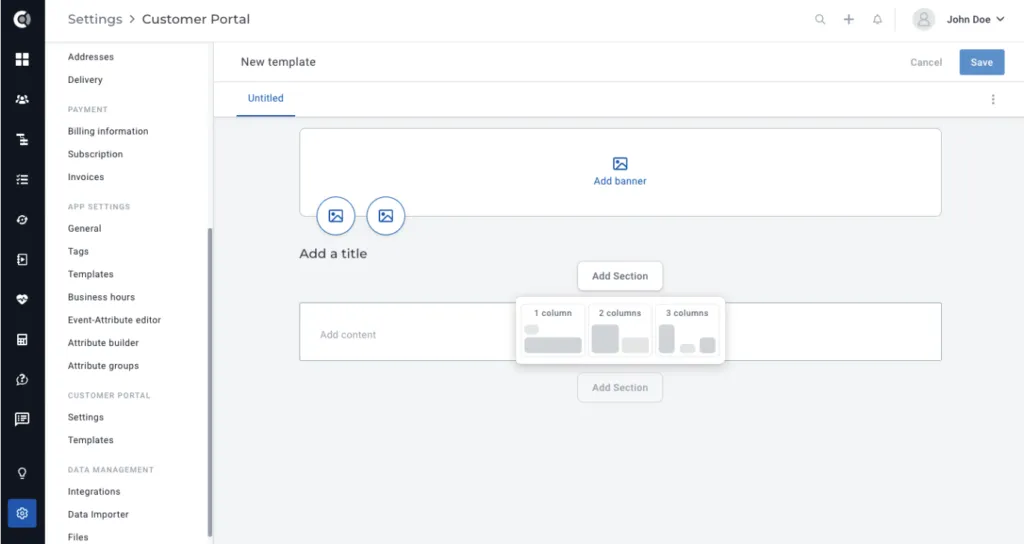
Task: Open the health heart-pulse icon
Action: tap(22, 299)
